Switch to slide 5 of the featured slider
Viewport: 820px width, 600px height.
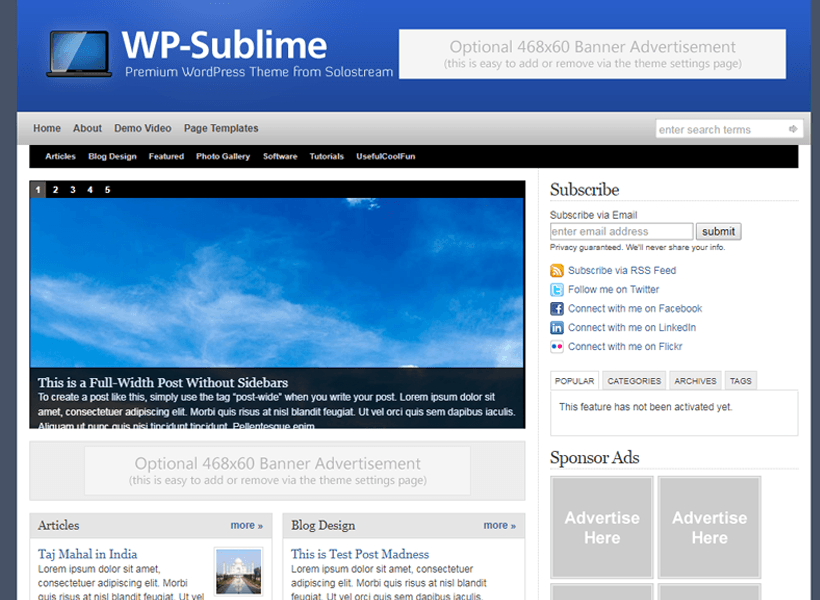pos(107,189)
